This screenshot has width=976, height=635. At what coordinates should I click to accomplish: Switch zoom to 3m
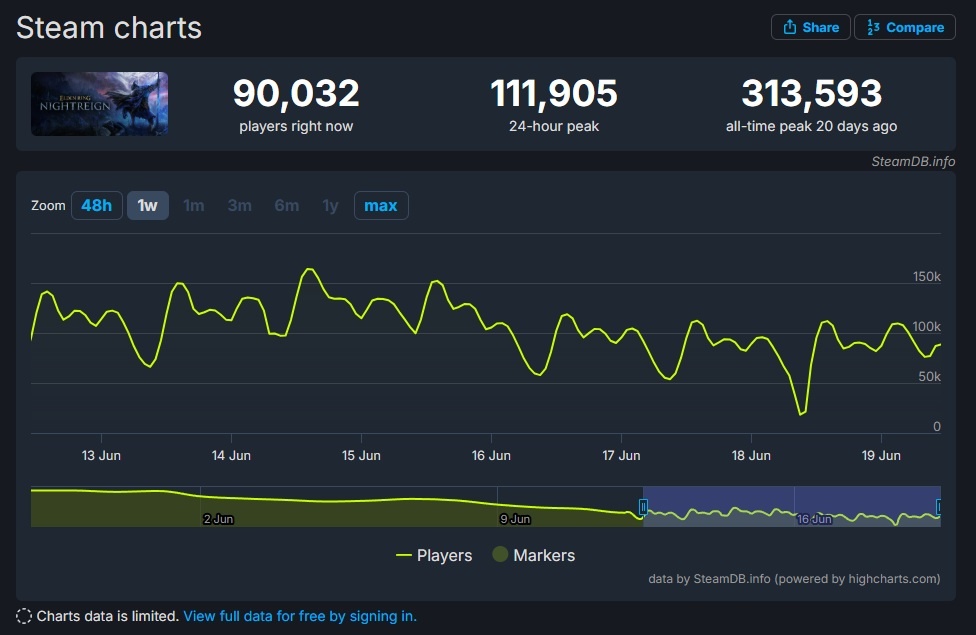(x=240, y=205)
